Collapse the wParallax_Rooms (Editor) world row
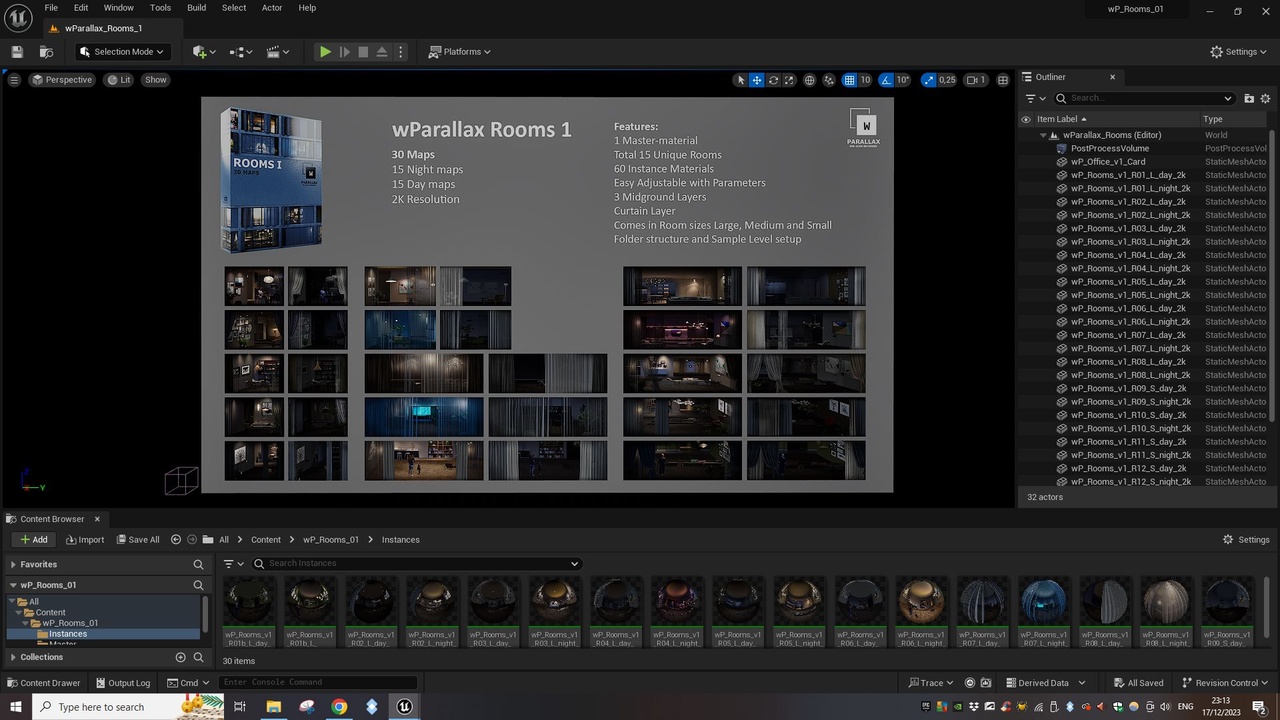The width and height of the screenshot is (1280, 720). pyautogui.click(x=1043, y=135)
